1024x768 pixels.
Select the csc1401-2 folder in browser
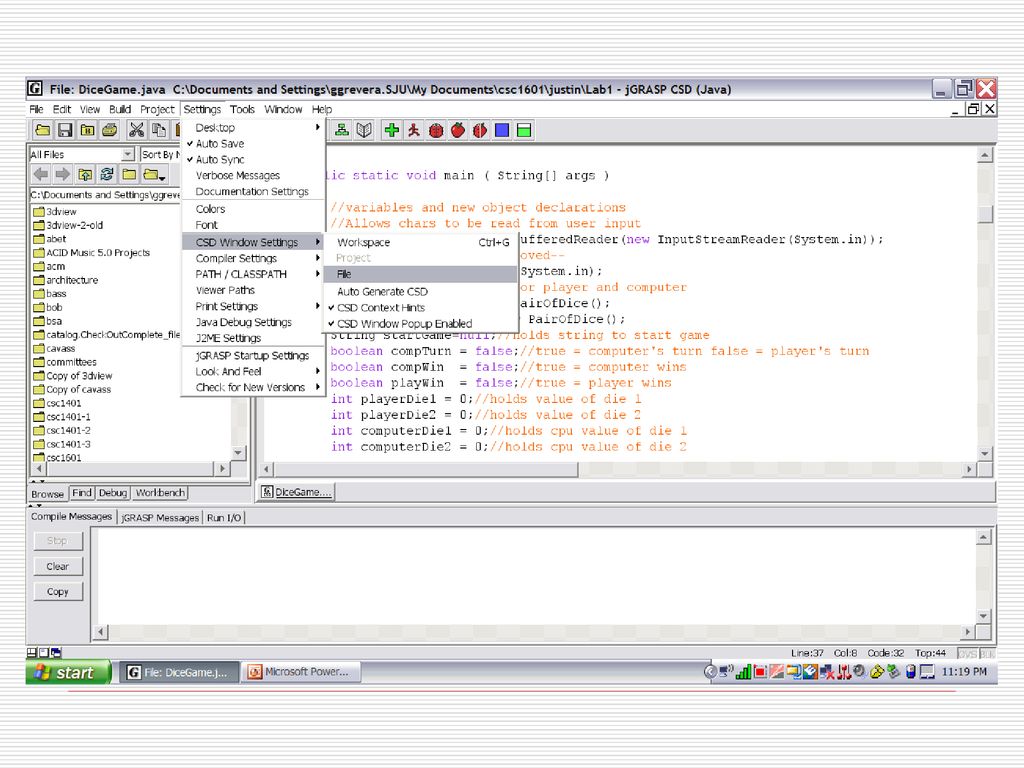click(62, 431)
